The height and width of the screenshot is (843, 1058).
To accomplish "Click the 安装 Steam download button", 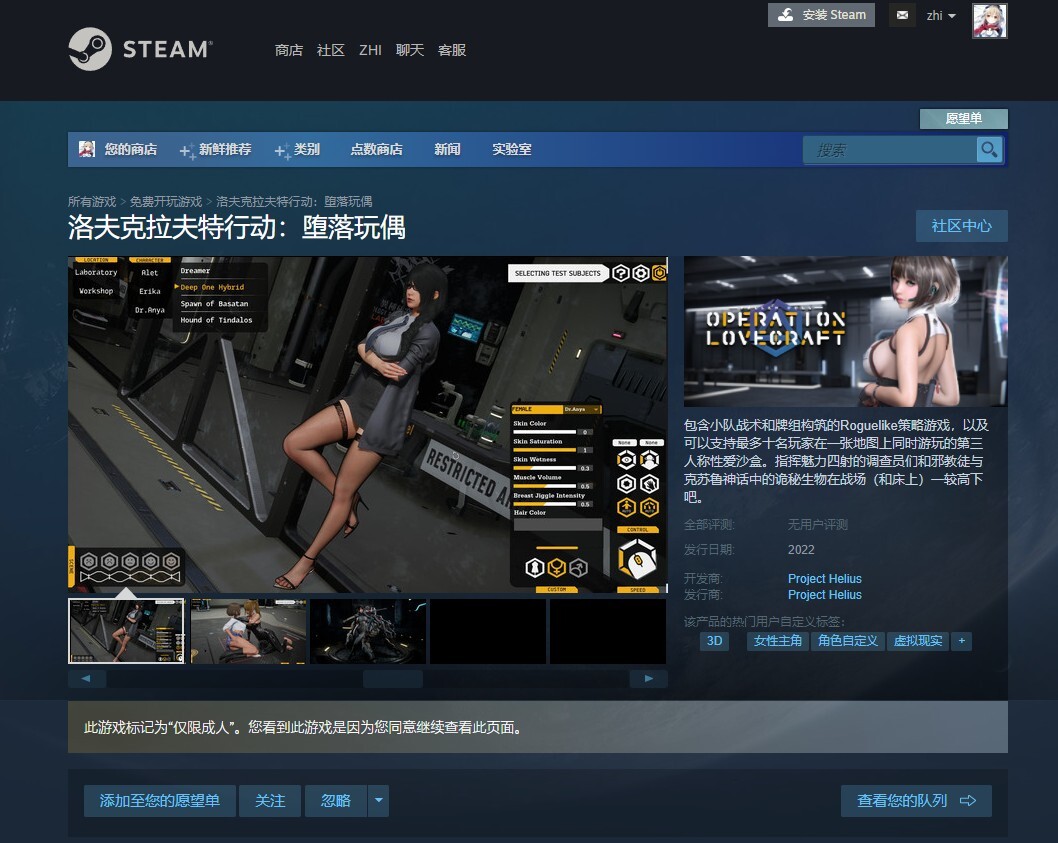I will [x=821, y=15].
